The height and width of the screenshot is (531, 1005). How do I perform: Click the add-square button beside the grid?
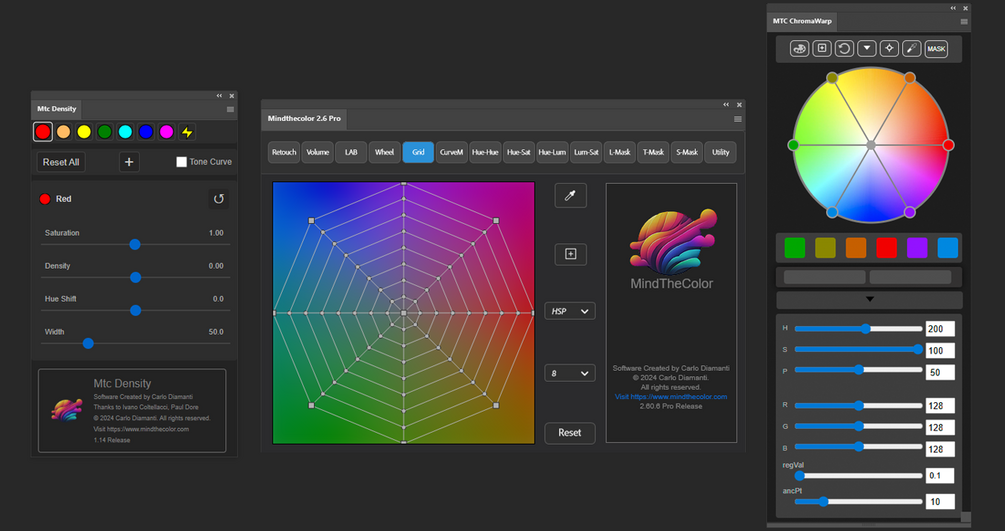(x=570, y=254)
